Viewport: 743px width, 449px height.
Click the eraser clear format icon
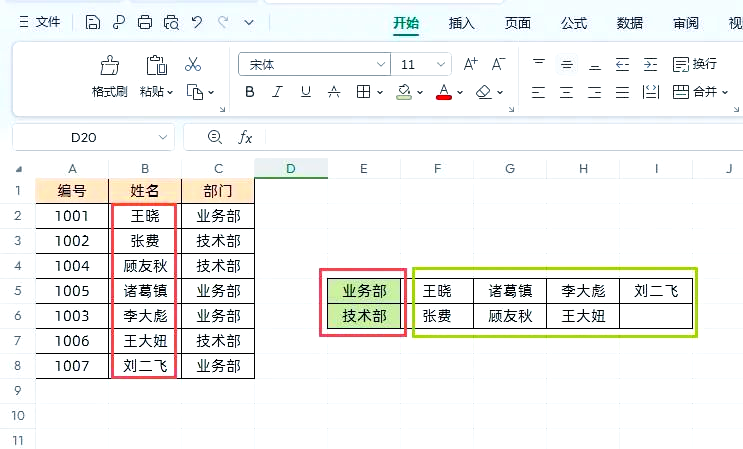(x=484, y=92)
